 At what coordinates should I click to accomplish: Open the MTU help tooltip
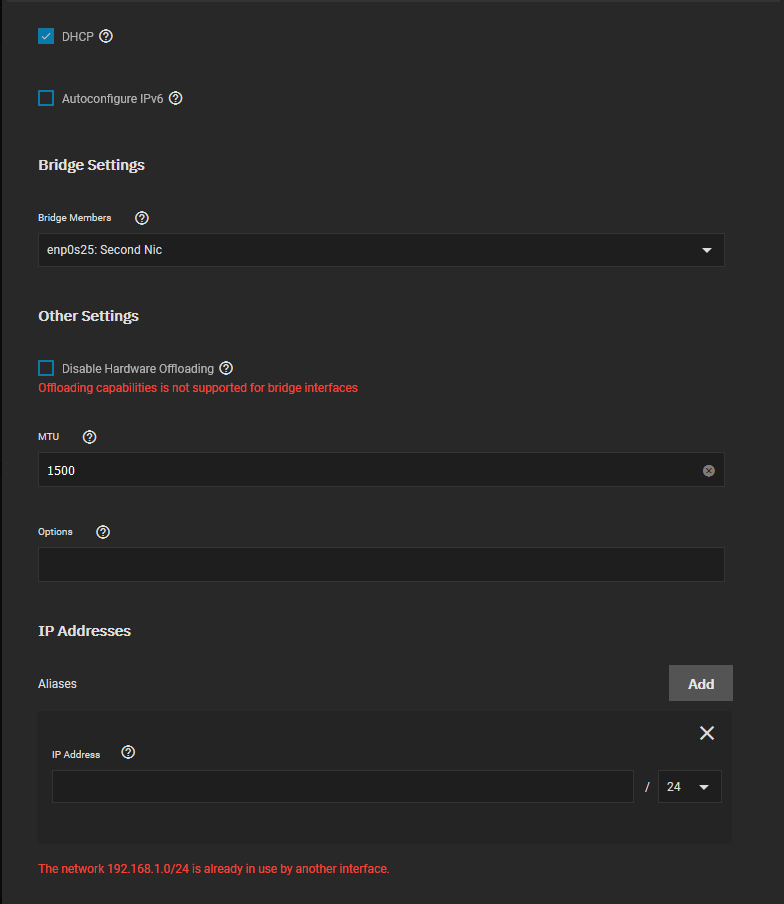89,437
